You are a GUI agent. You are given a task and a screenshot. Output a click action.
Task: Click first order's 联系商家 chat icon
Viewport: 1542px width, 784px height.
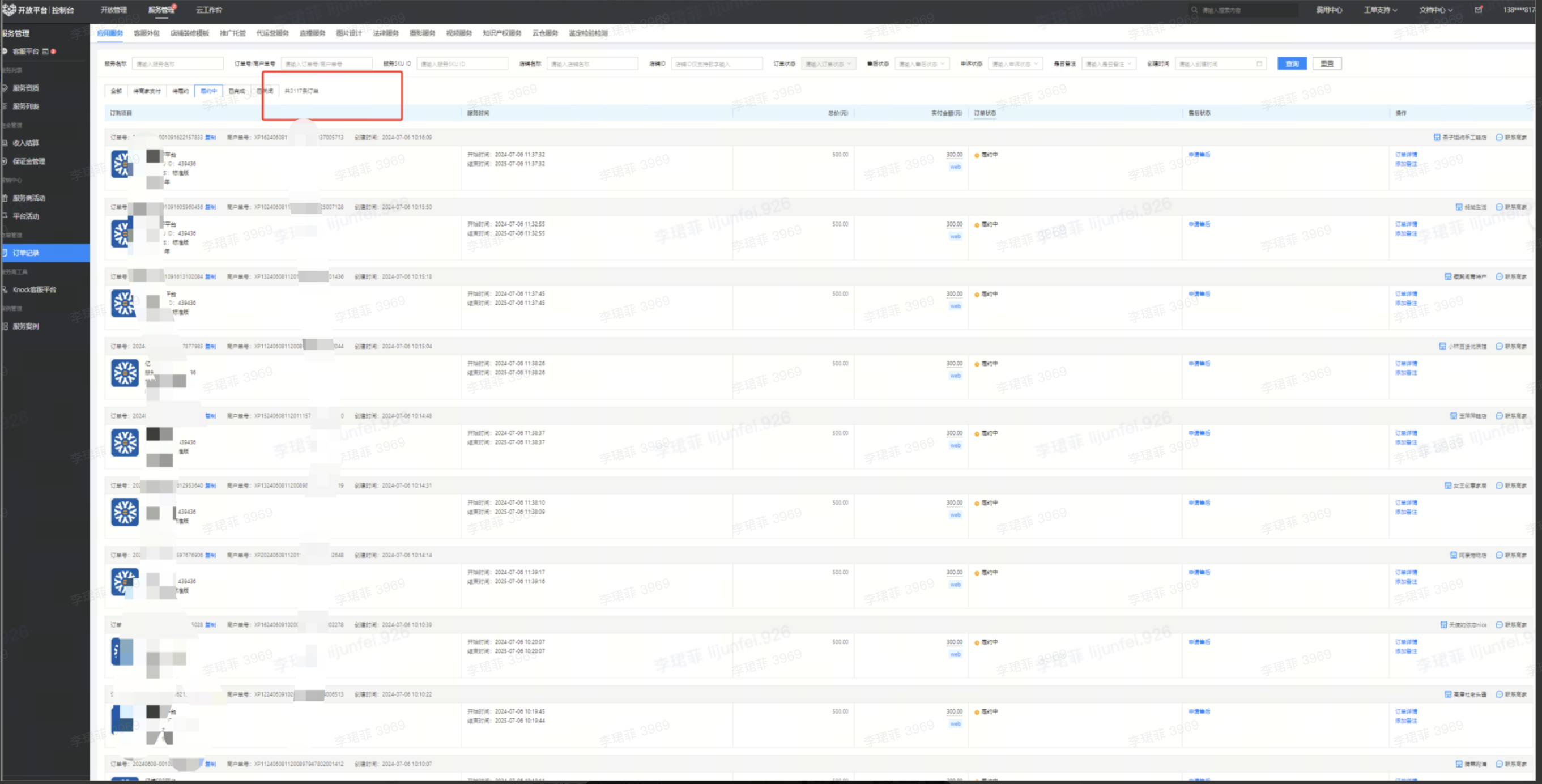click(1499, 137)
